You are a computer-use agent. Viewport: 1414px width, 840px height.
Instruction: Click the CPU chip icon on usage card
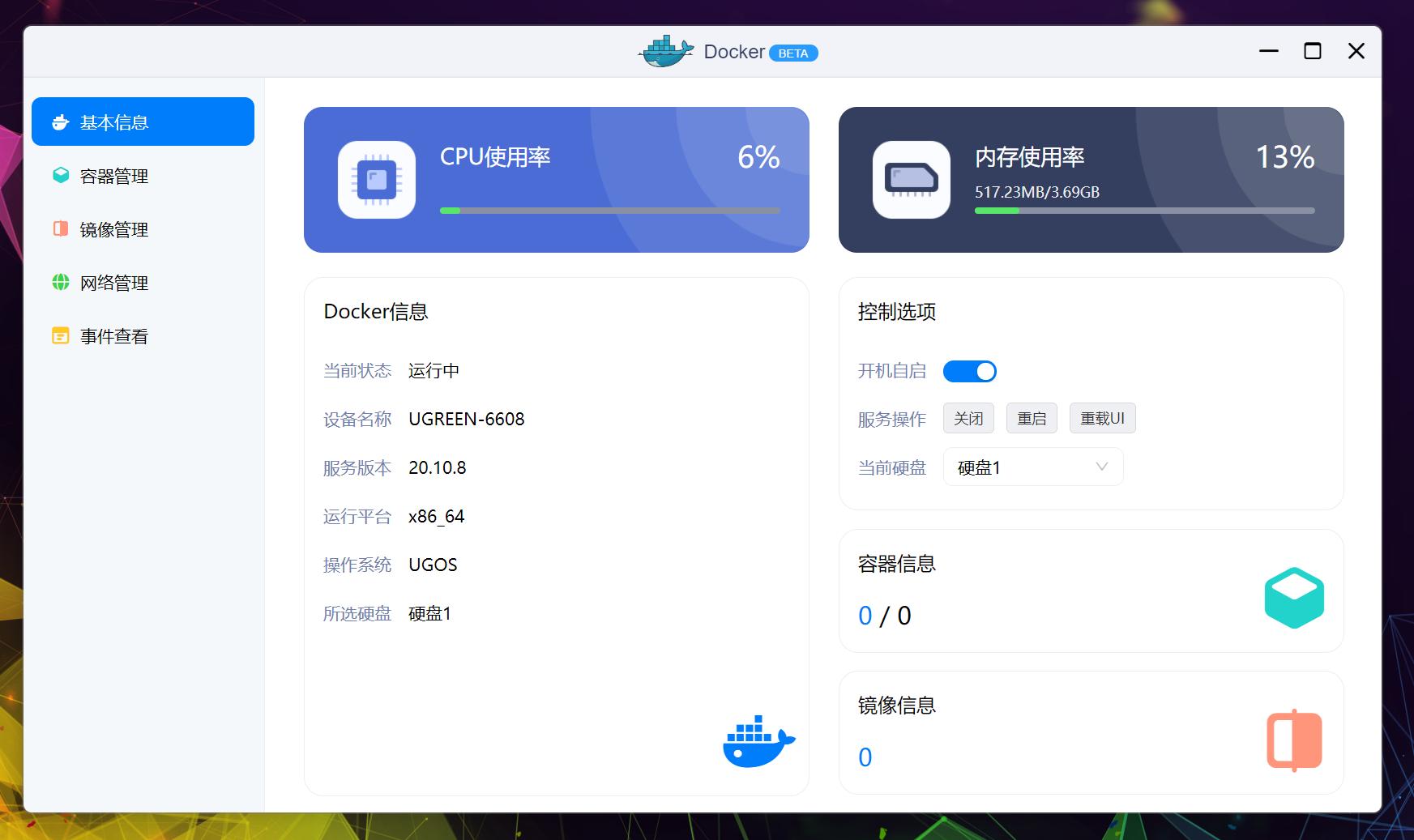[x=376, y=180]
